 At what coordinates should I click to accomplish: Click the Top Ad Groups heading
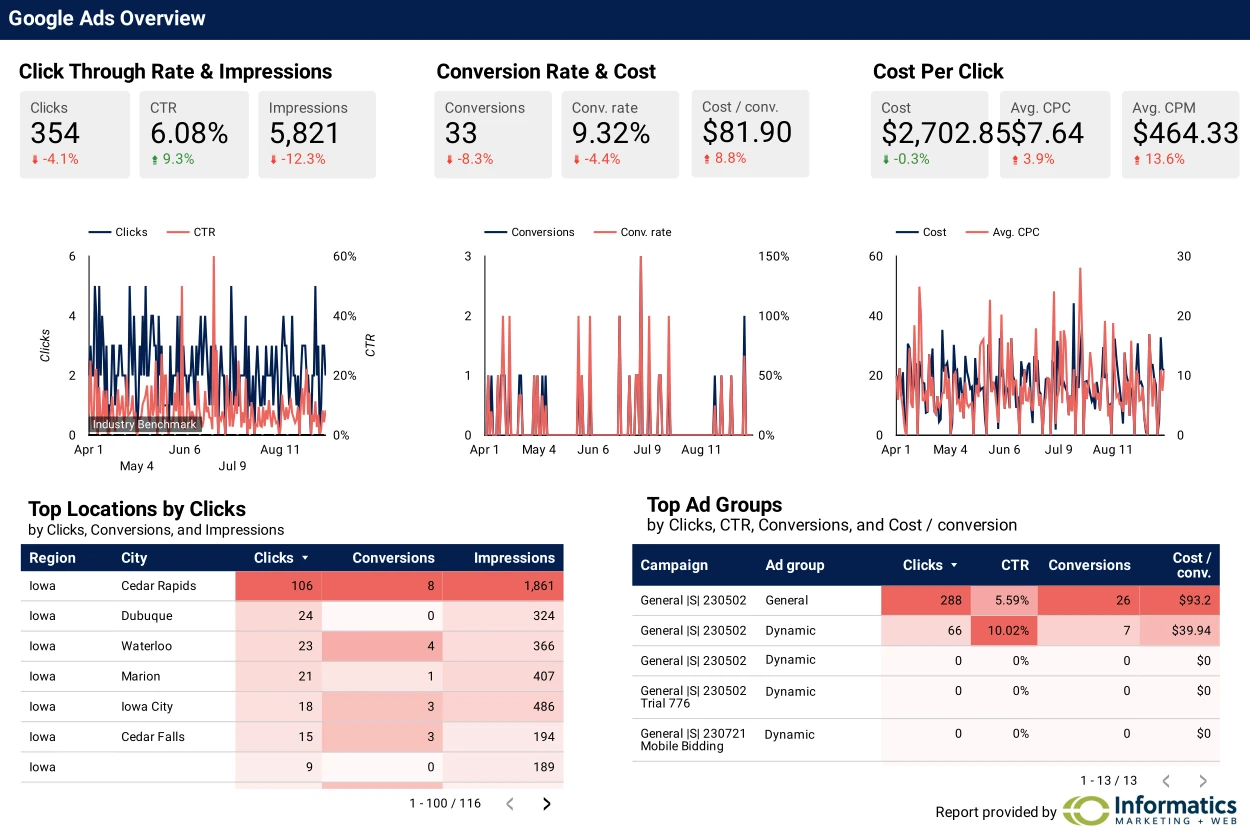click(x=714, y=505)
